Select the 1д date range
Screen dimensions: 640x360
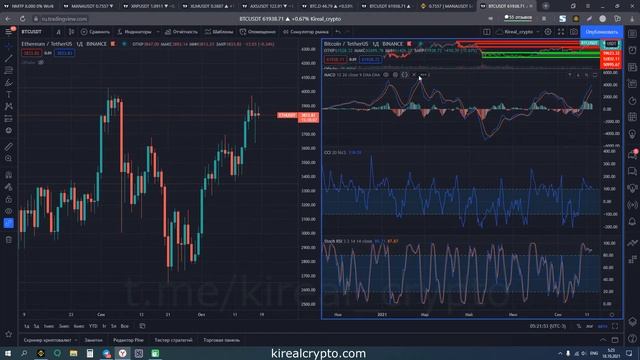tap(27, 326)
